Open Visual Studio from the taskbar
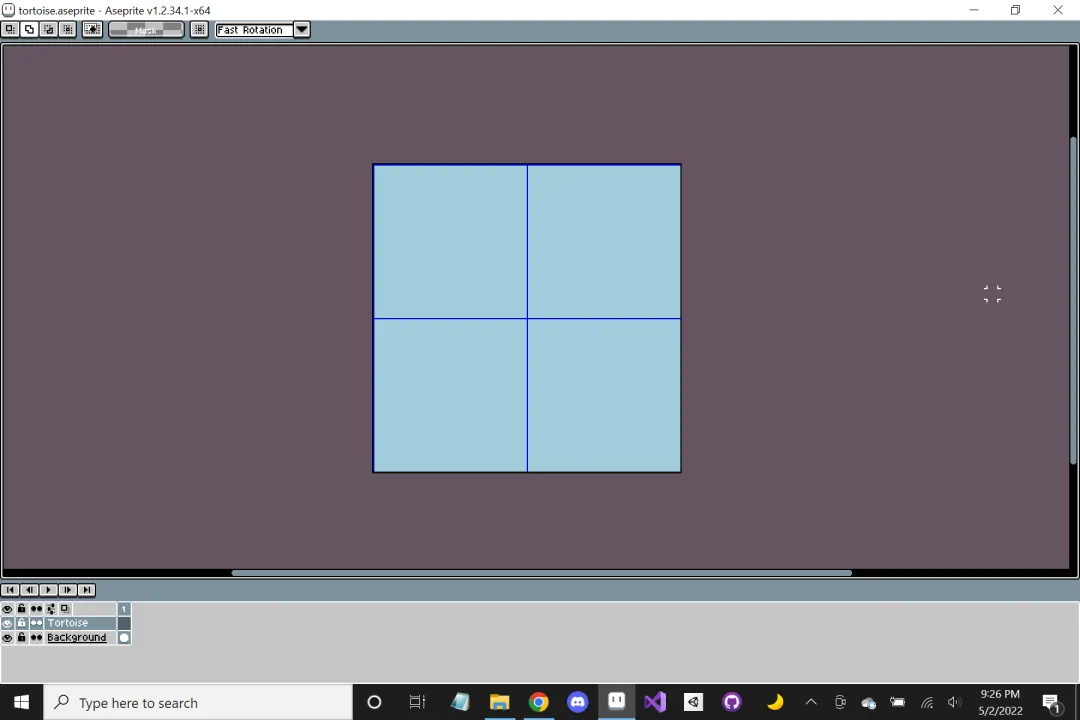The height and width of the screenshot is (720, 1080). 654,702
